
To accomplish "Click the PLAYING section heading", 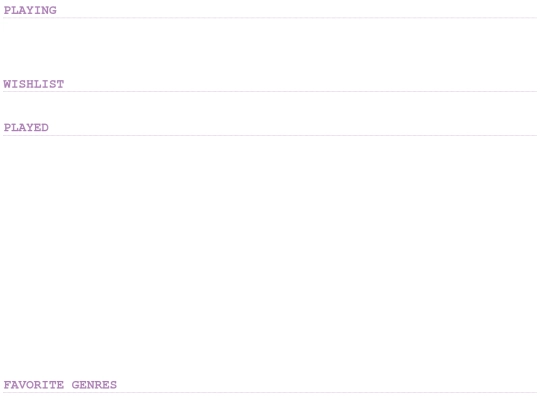I will click(x=30, y=10).
